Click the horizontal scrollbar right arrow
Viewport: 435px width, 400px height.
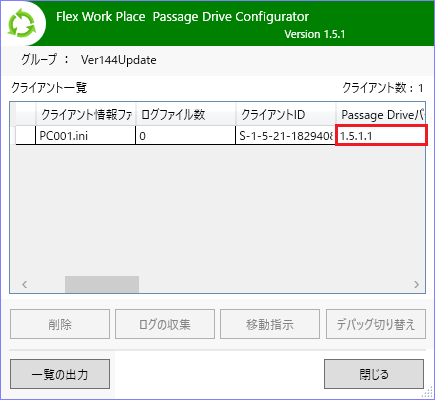click(x=416, y=285)
